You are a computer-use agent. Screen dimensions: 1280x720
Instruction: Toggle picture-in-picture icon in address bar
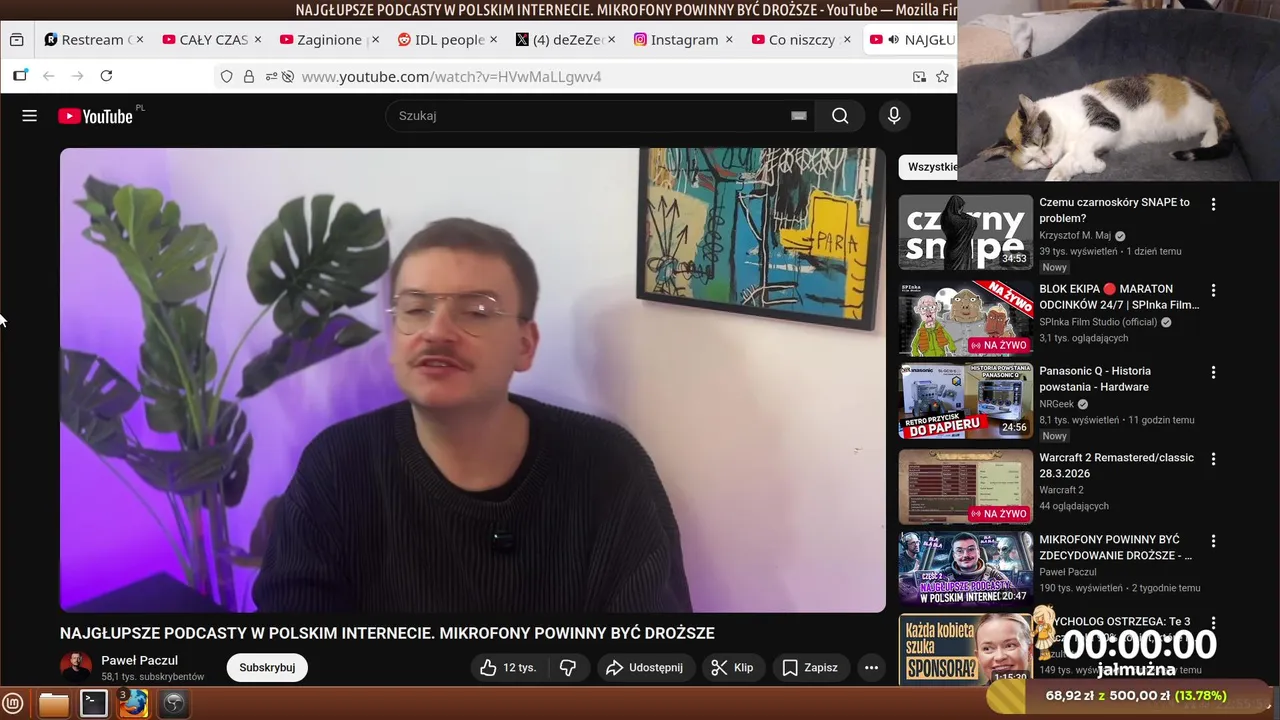click(919, 77)
